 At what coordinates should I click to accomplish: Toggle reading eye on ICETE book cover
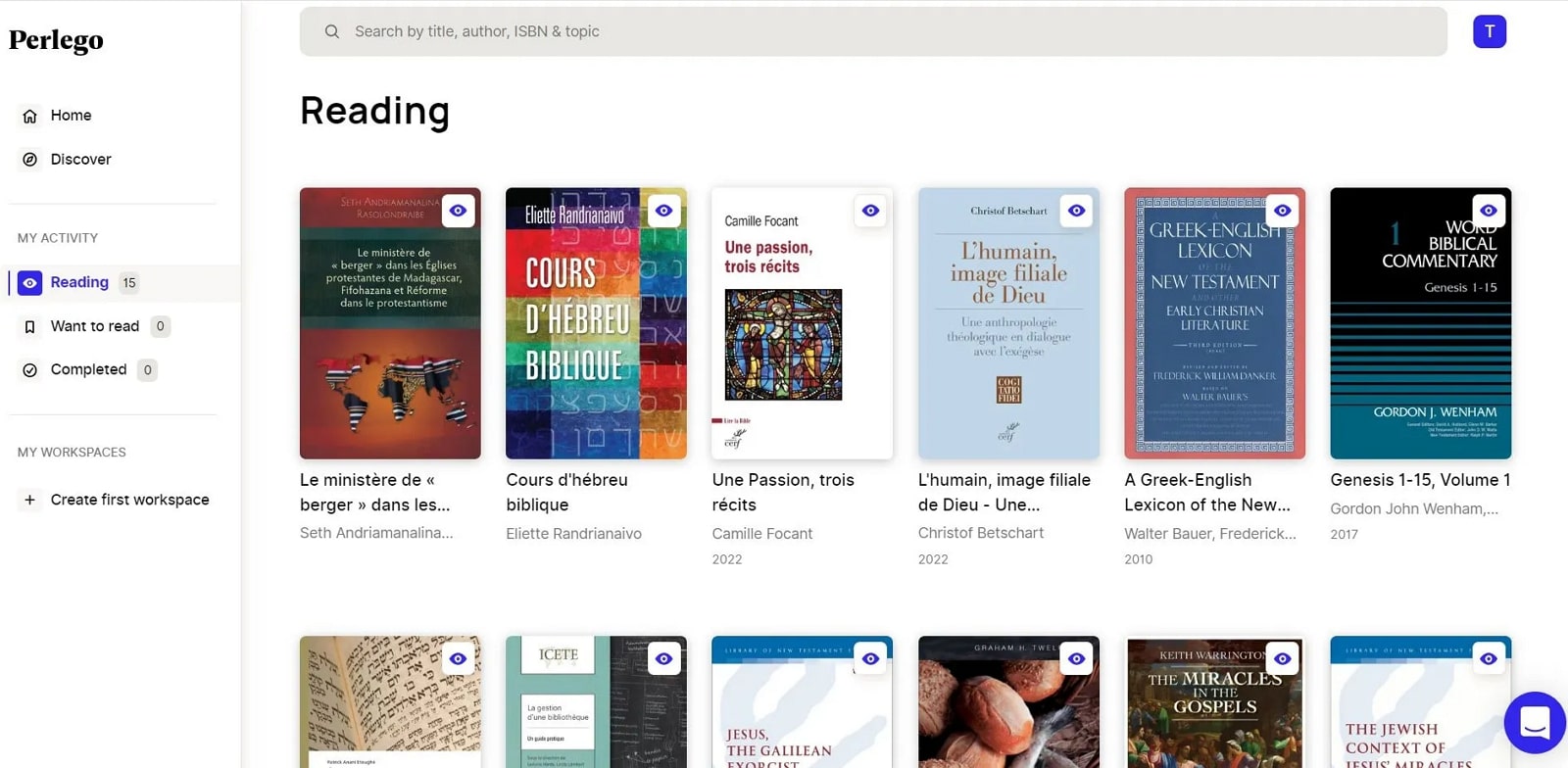point(663,659)
